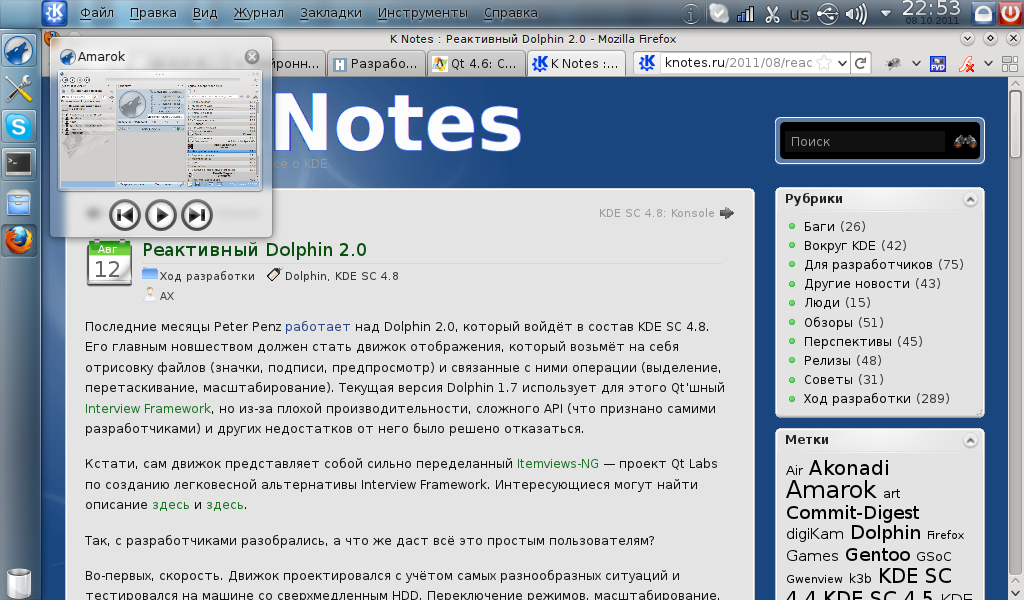Select the 'K Notes' tab
1024x600 pixels.
click(576, 63)
